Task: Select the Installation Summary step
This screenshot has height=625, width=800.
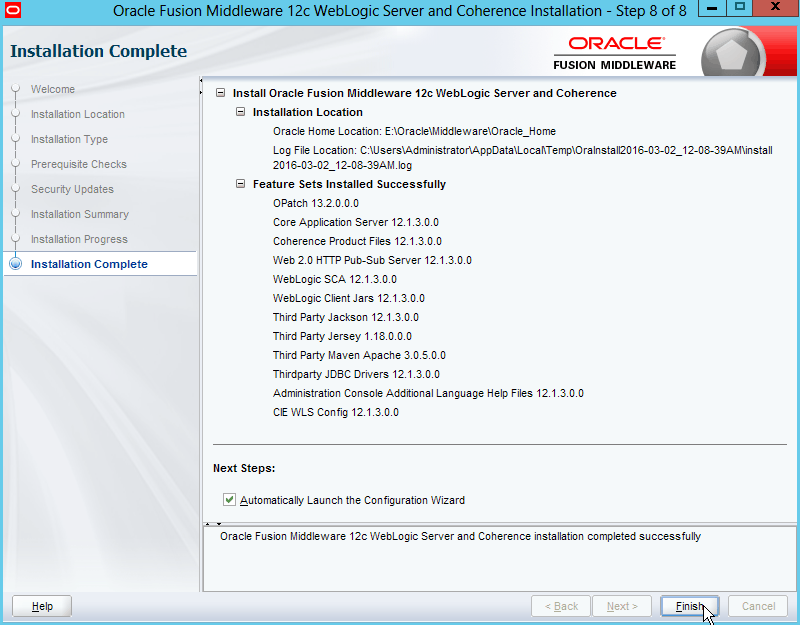Action: [x=79, y=214]
